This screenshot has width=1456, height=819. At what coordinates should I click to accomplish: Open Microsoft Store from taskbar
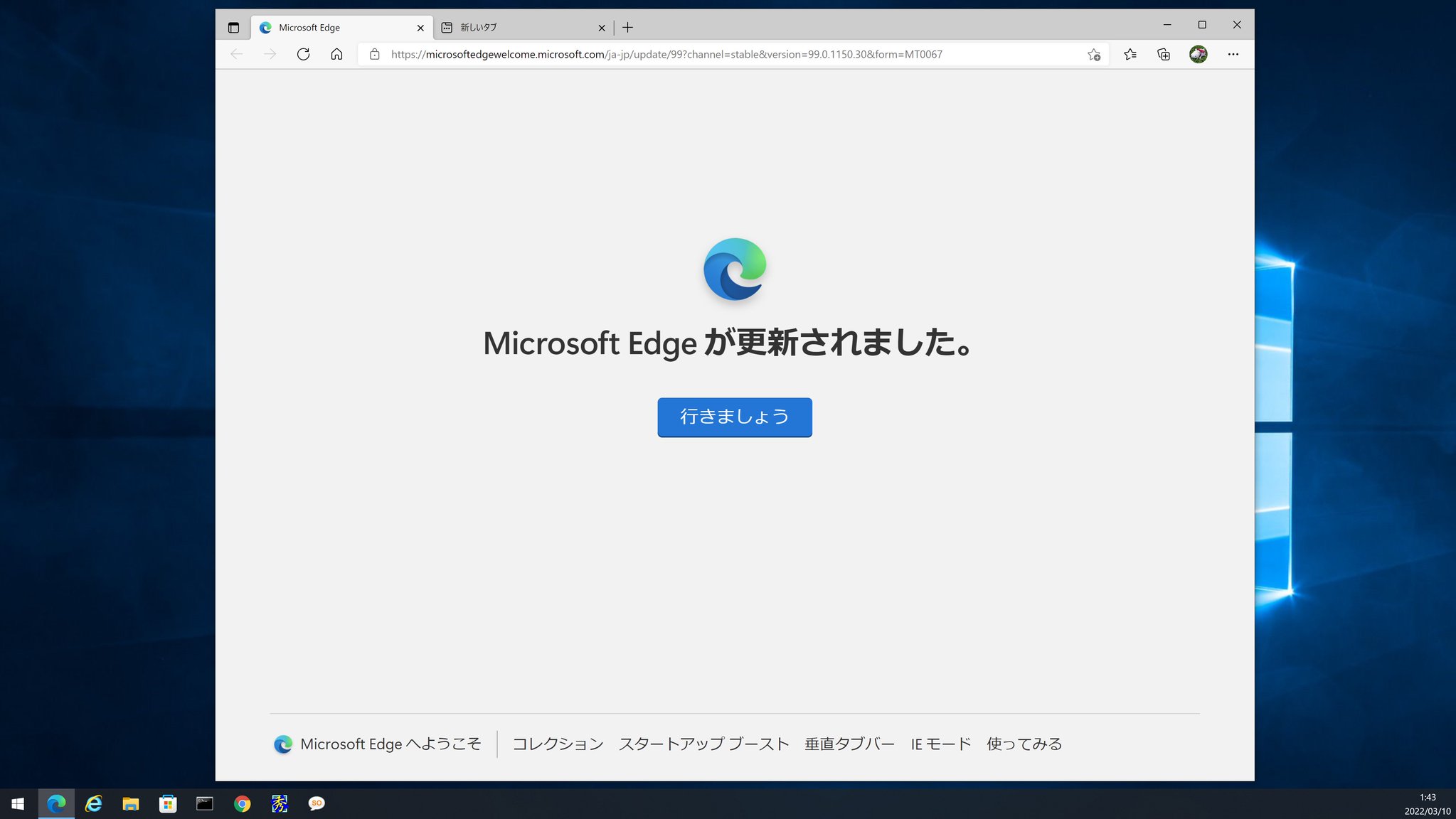pos(168,803)
